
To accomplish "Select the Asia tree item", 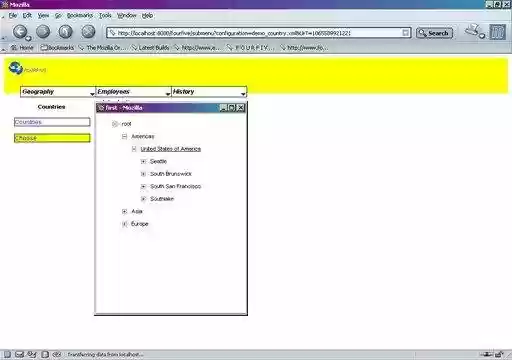I will [x=137, y=211].
